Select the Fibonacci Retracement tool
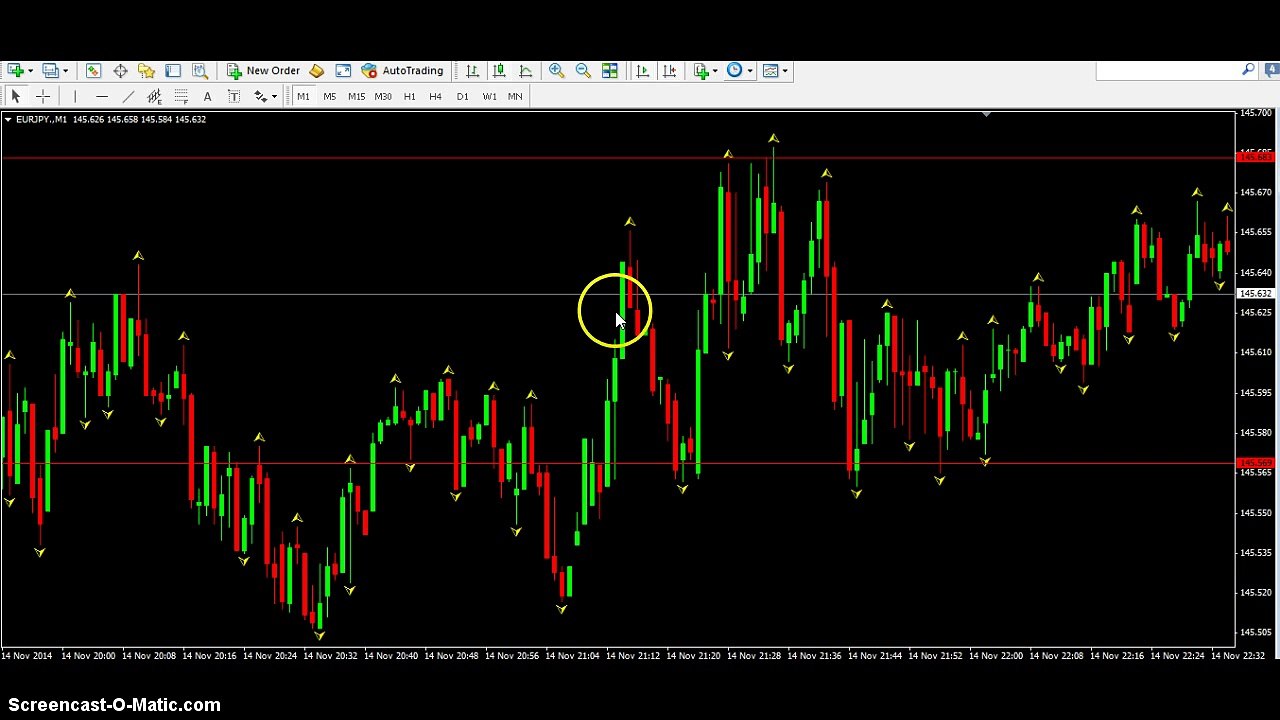1280x720 pixels. (x=181, y=96)
